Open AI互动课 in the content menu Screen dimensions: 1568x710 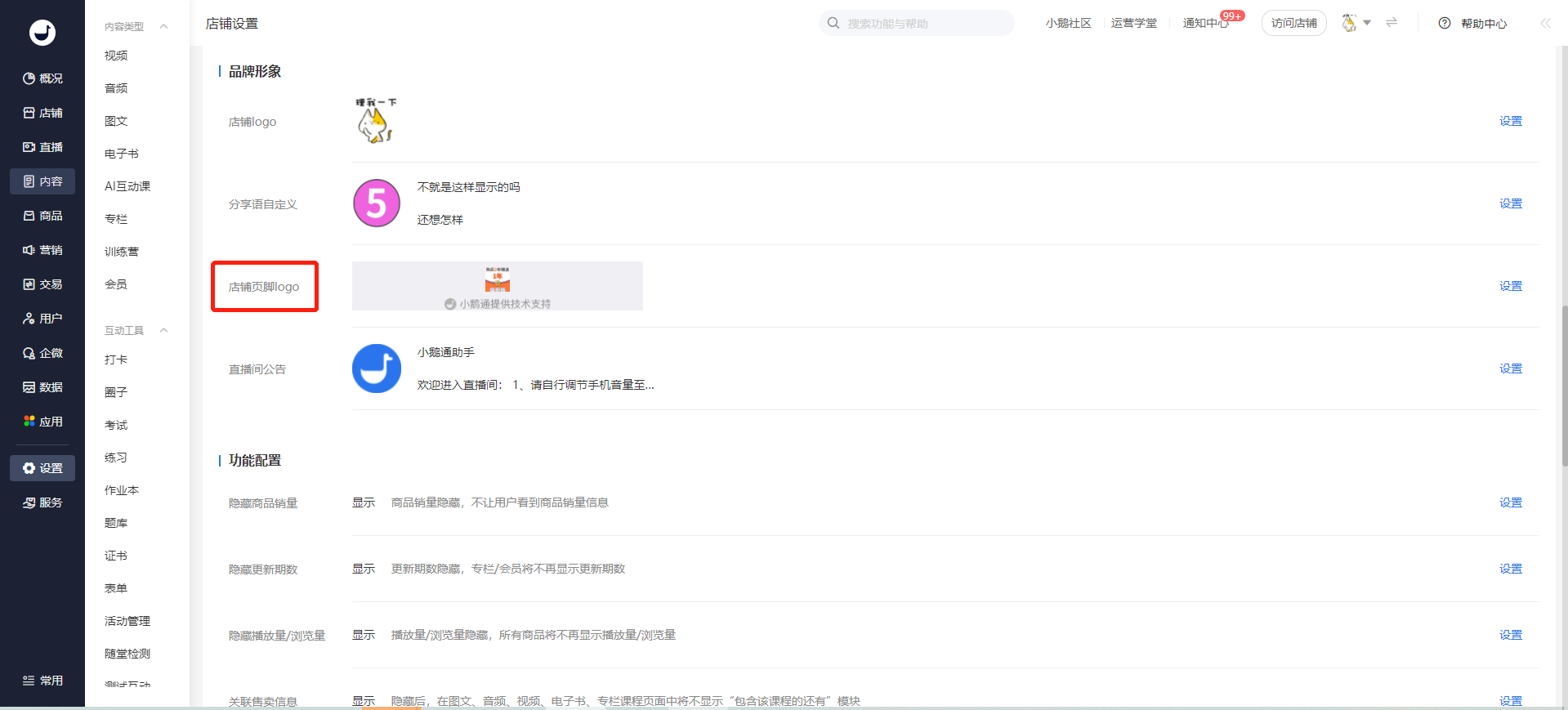pyautogui.click(x=127, y=186)
